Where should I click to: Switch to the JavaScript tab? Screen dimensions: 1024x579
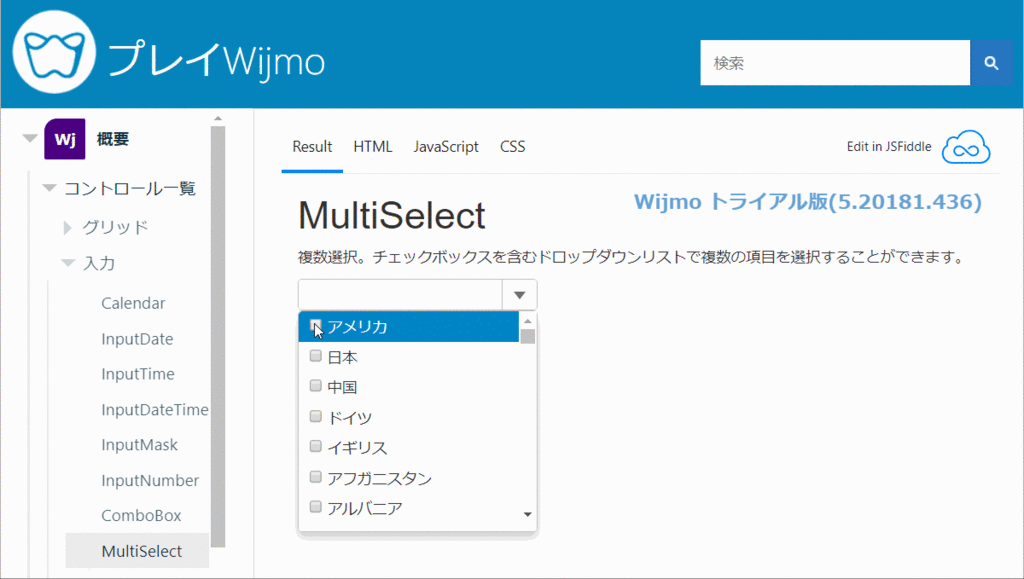coord(446,147)
